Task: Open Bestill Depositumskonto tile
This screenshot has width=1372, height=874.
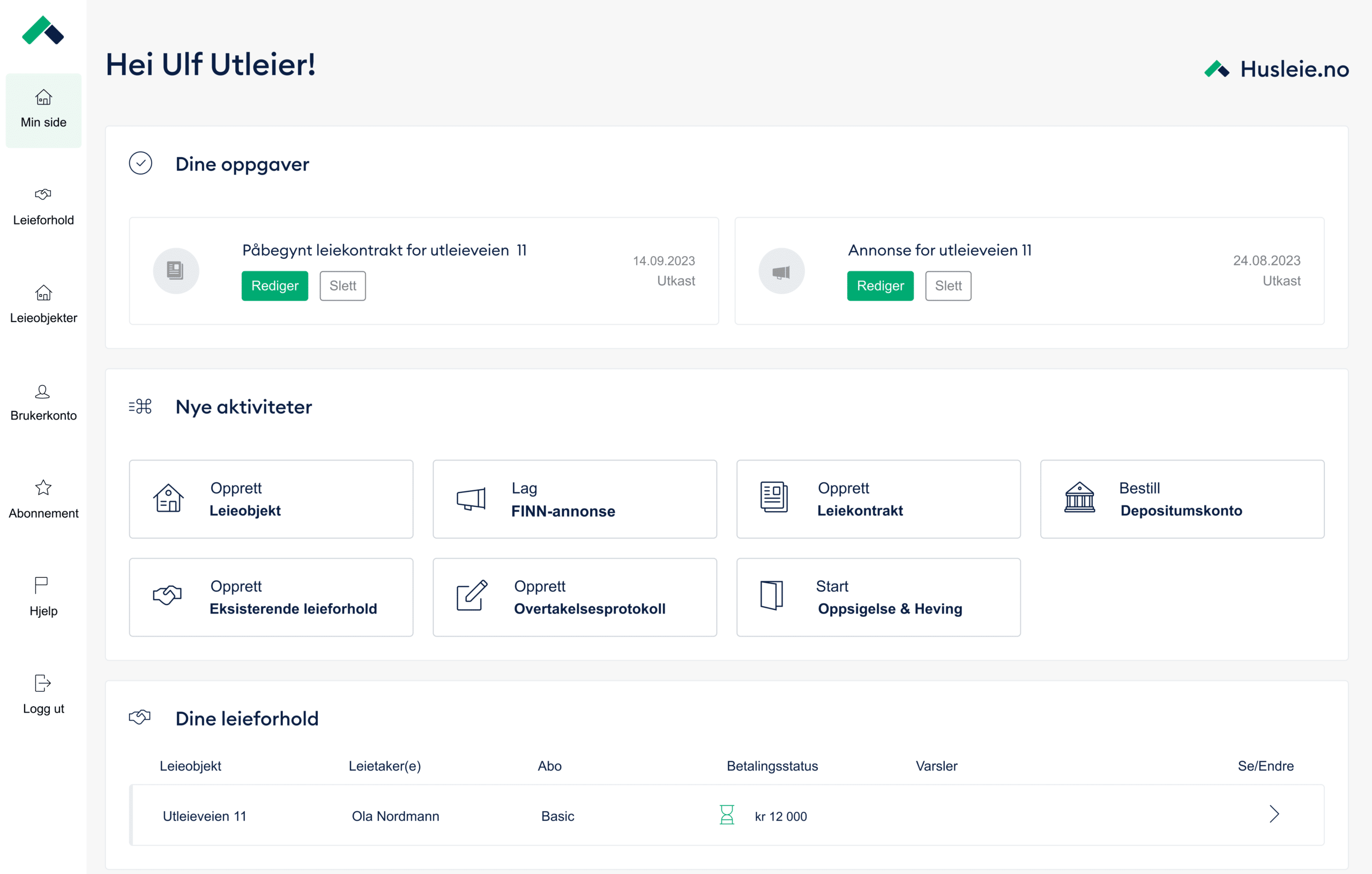Action: pos(1182,499)
